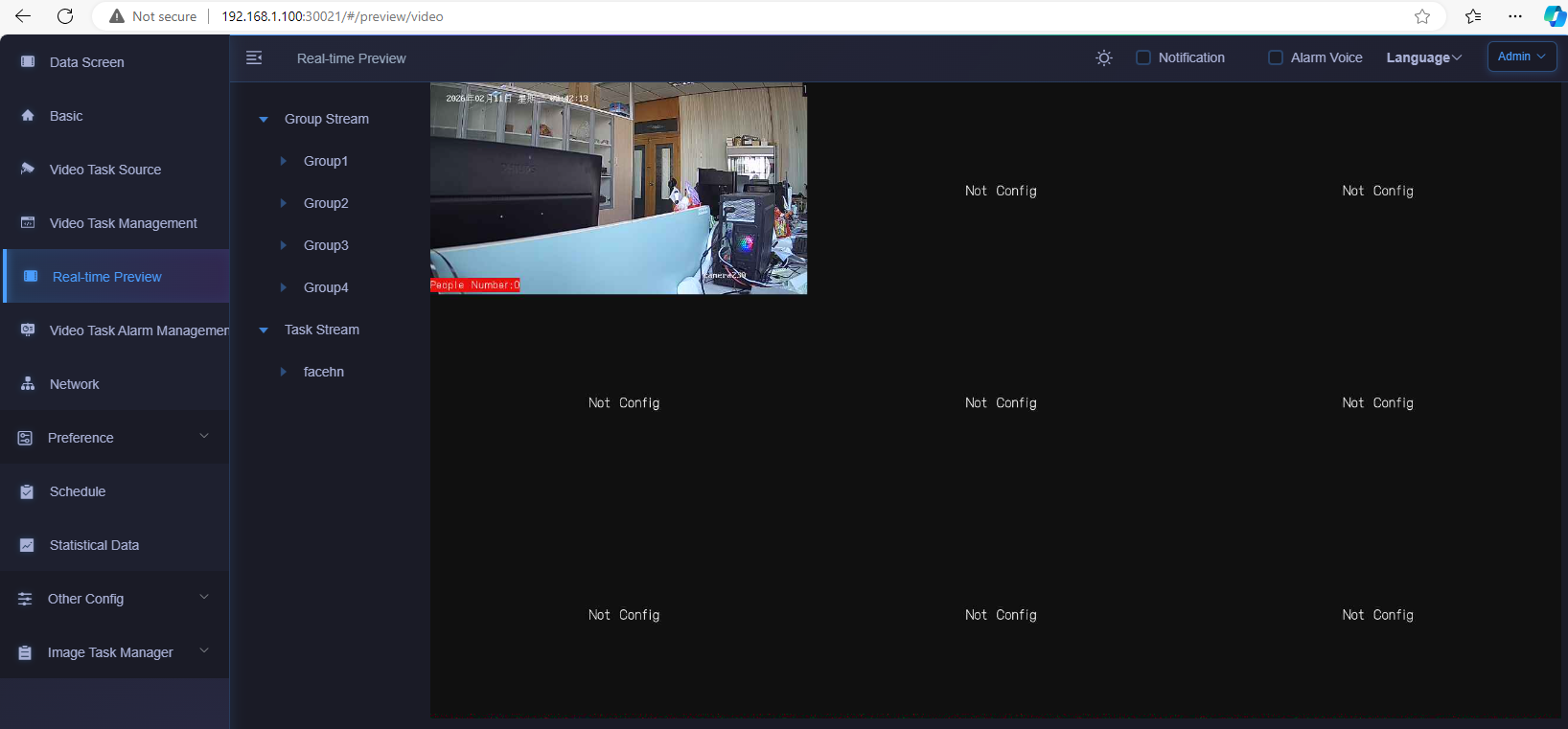
Task: Expand the Group1 tree node
Action: (284, 161)
